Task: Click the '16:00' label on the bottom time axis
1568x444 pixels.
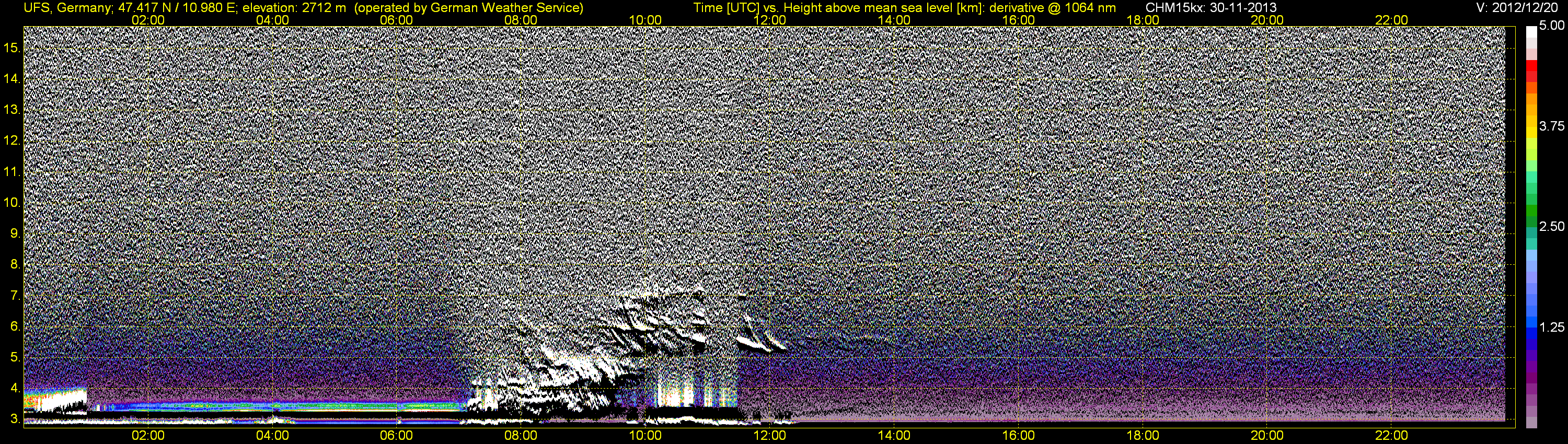Action: pos(1018,436)
